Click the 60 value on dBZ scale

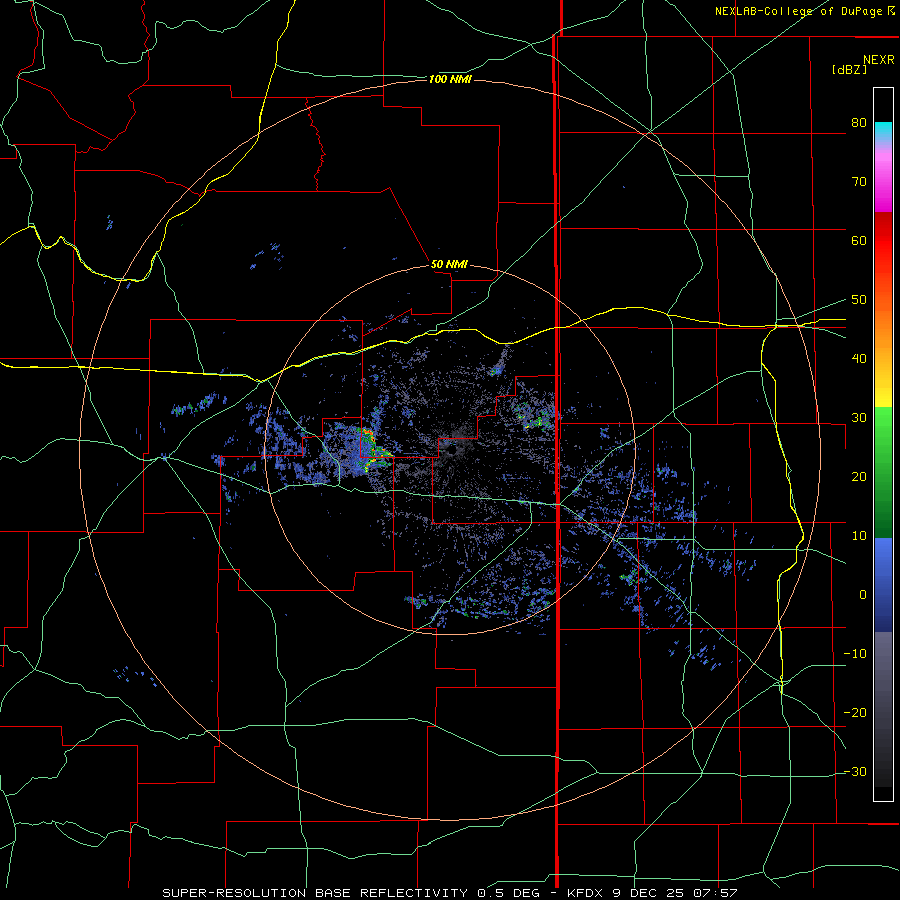[859, 240]
